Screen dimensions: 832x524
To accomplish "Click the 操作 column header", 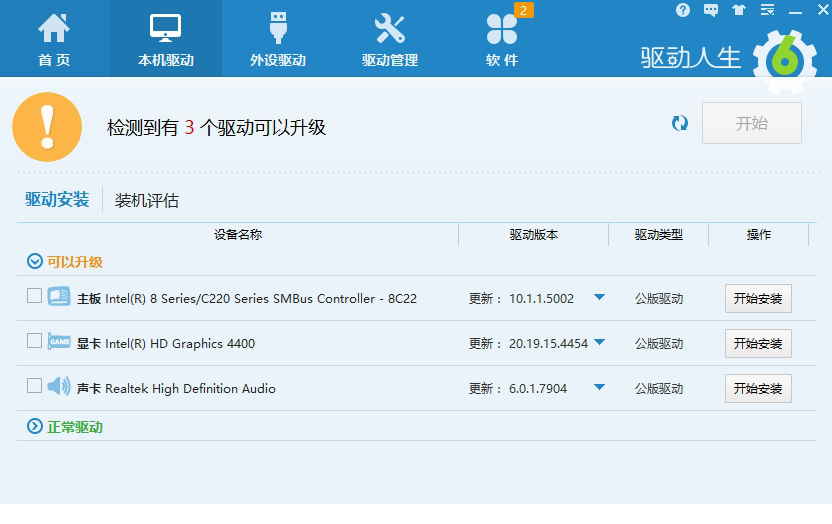I will (x=758, y=234).
